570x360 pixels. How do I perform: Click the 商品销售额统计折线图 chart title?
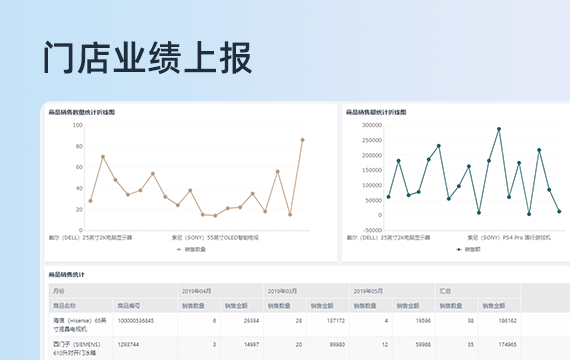[x=376, y=112]
